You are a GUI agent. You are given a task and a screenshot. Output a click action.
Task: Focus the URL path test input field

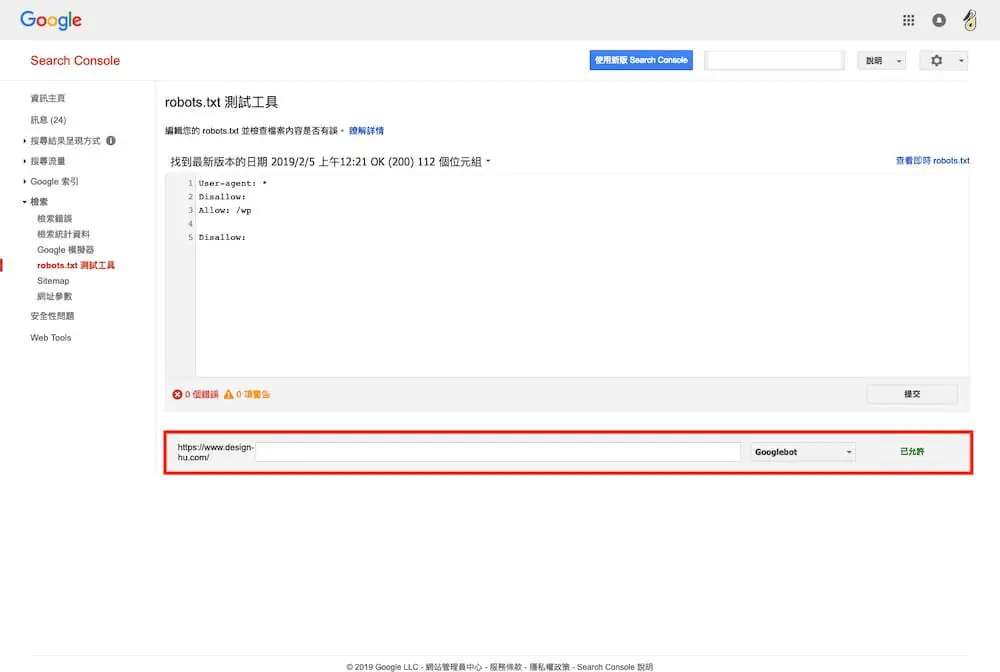pos(497,452)
